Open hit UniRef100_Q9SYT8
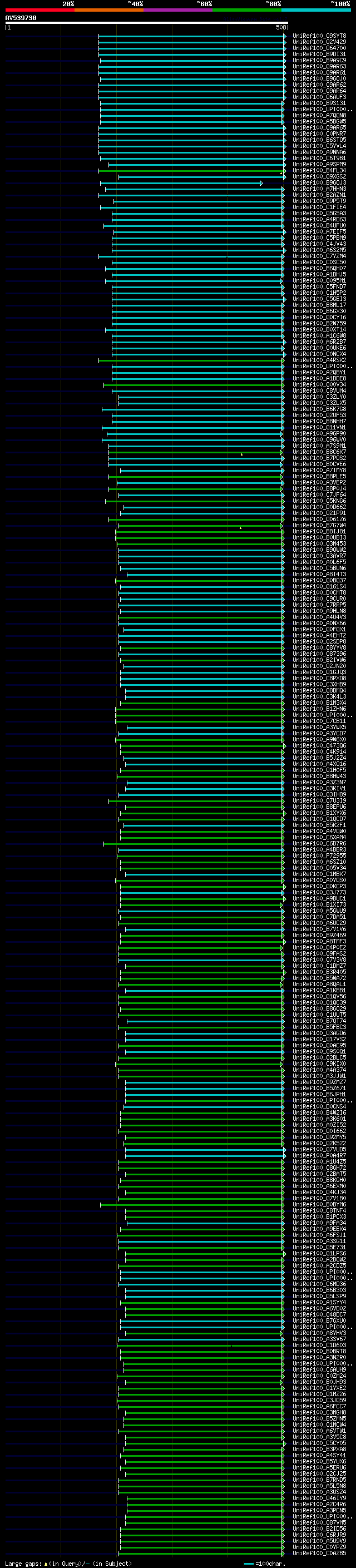The height and width of the screenshot is (1568, 356). pos(319,36)
